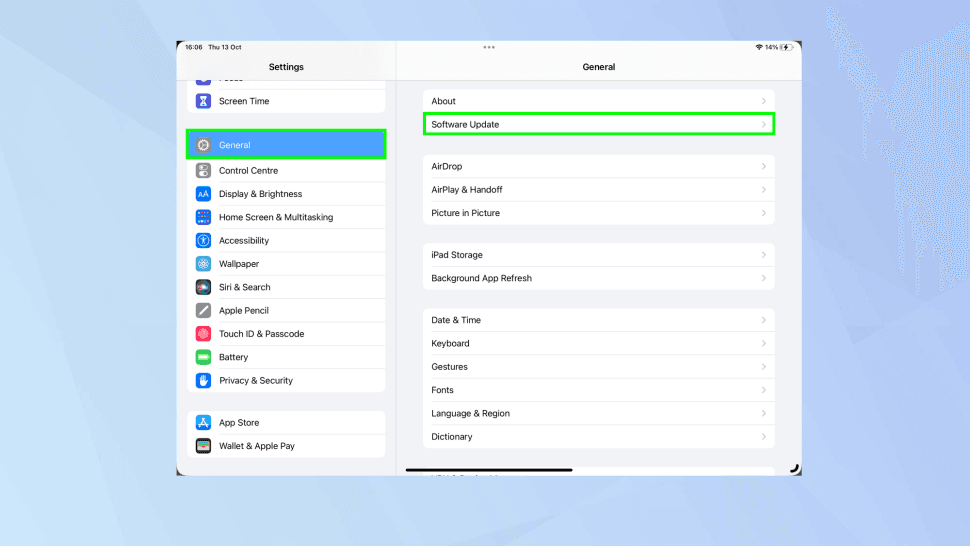Screen dimensions: 970x546
Task: Tap the Siri & Search icon
Action: tap(203, 287)
